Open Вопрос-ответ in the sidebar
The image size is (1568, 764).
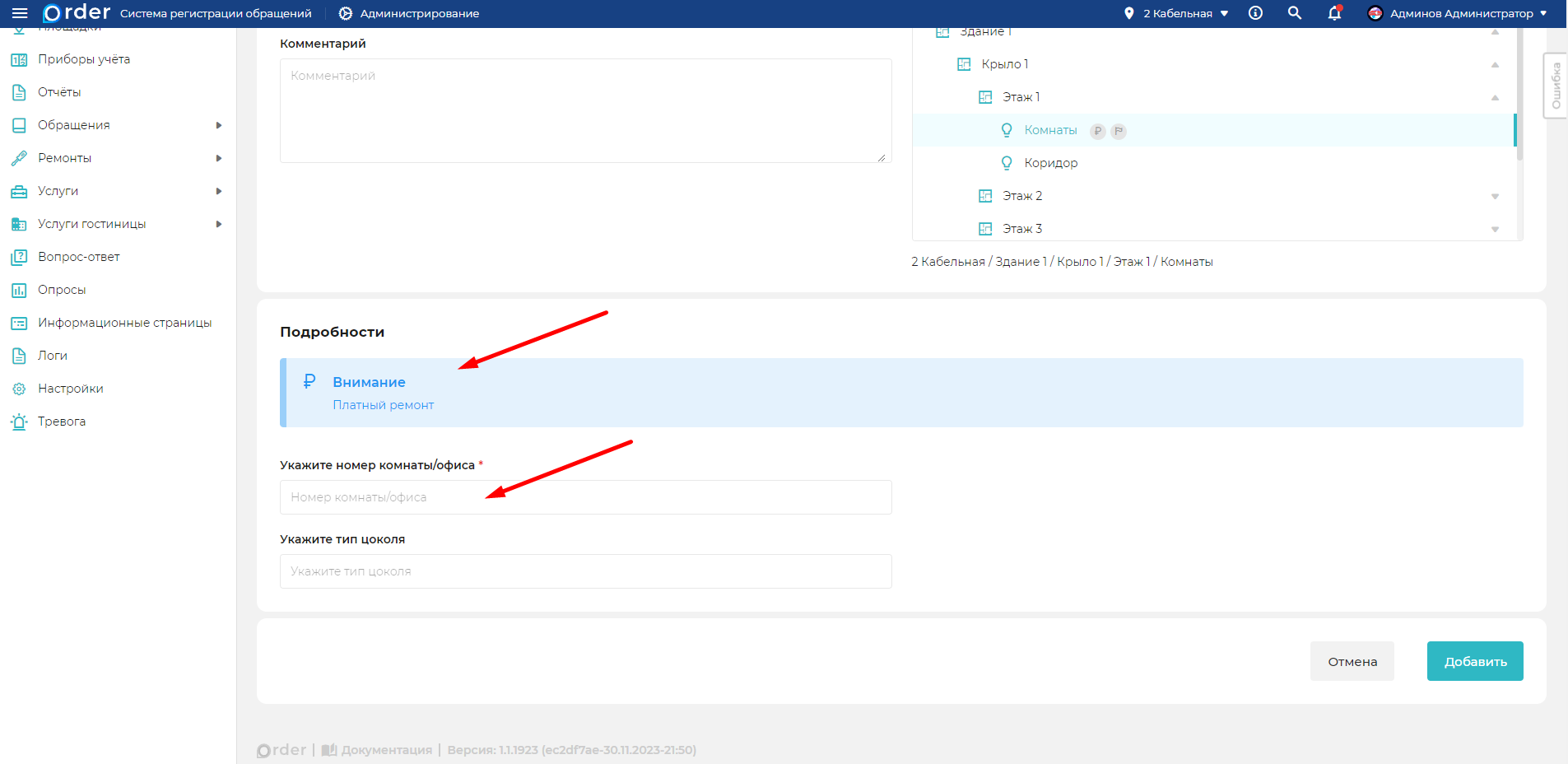[79, 257]
